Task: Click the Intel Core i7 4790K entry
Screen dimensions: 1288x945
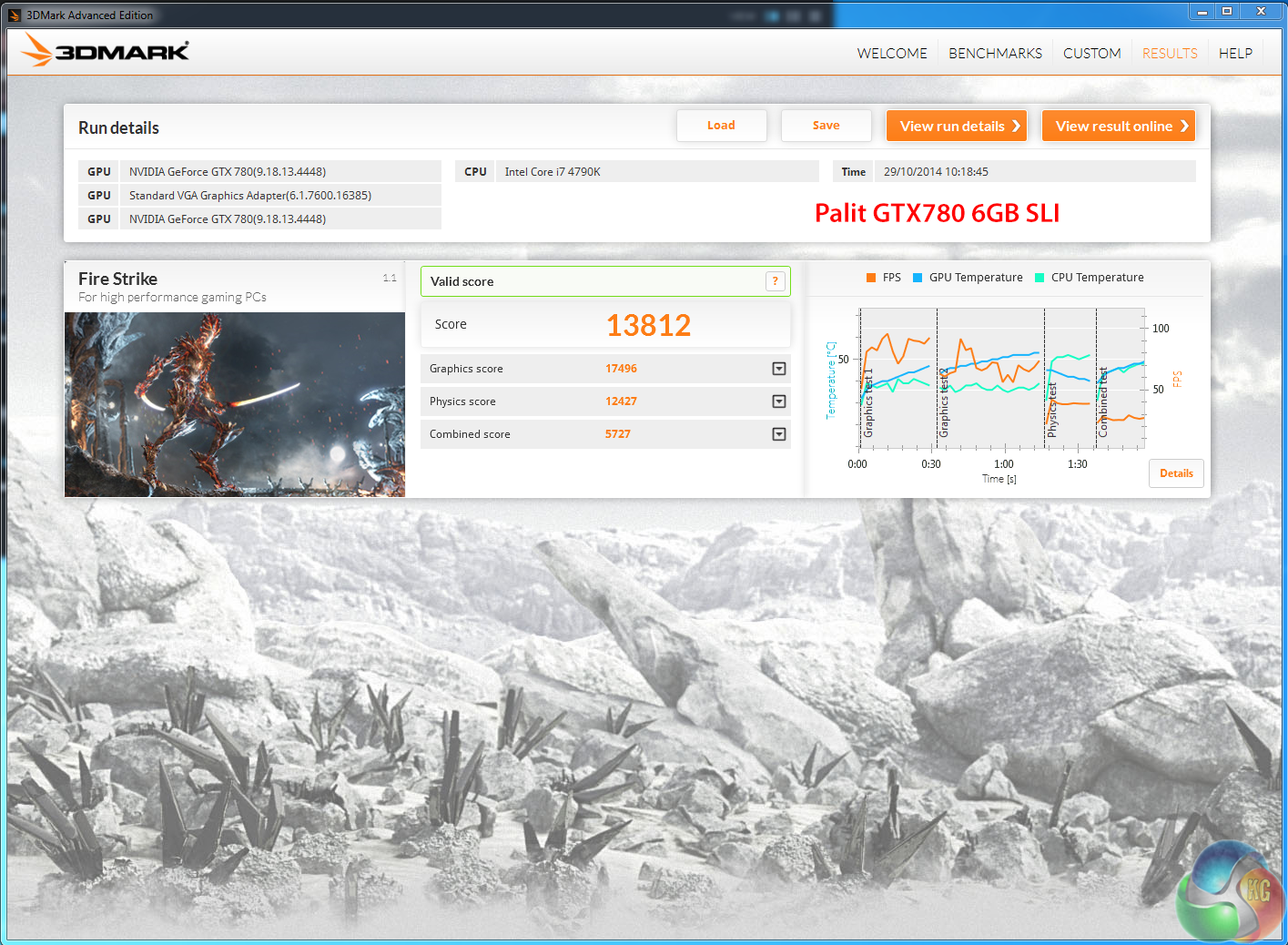Action: (637, 171)
